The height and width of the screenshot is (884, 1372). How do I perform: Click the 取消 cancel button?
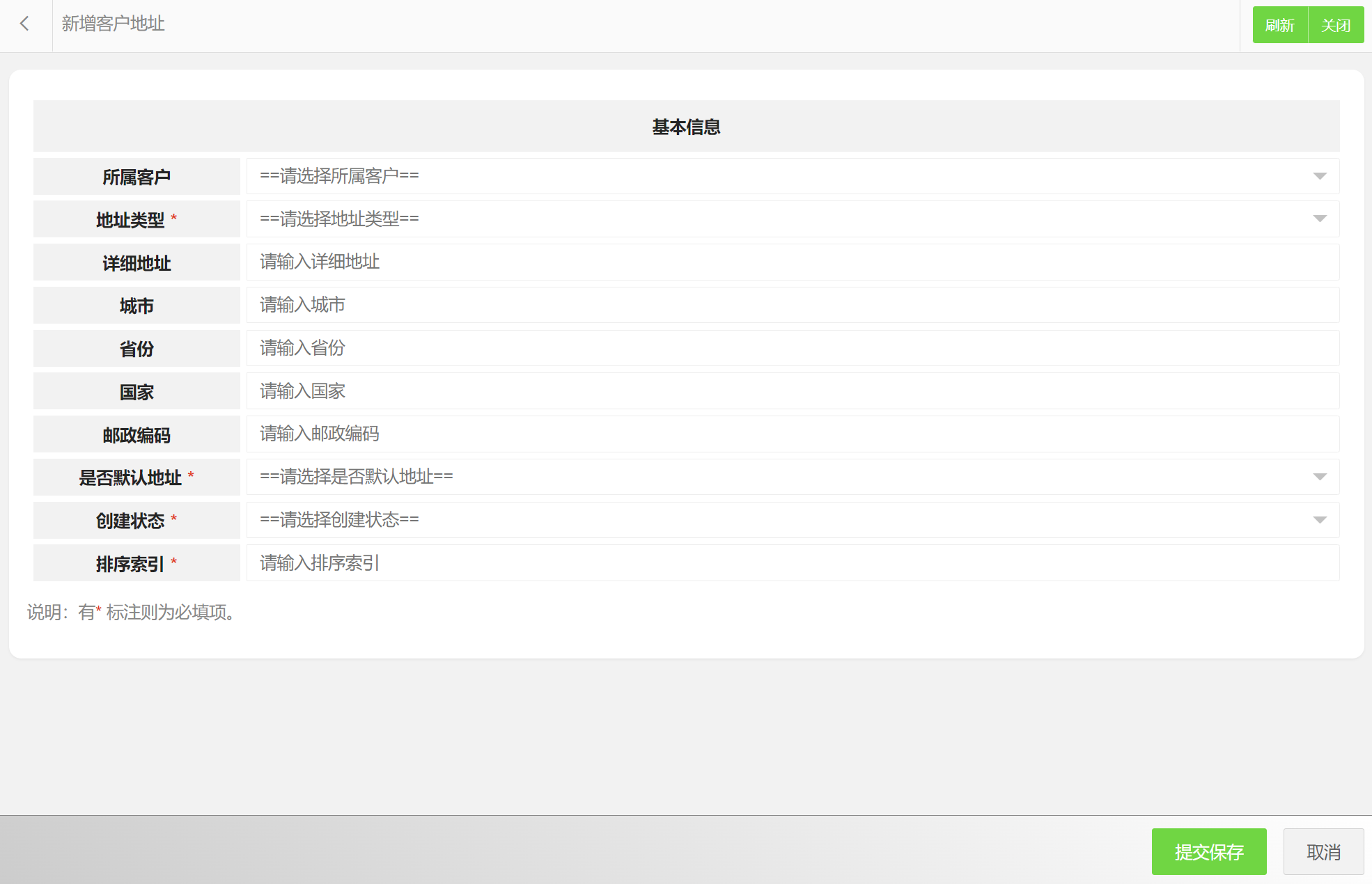pos(1323,852)
